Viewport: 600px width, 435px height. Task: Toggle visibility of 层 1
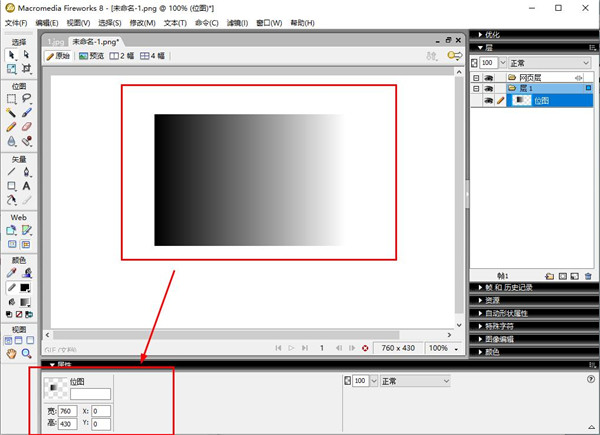(489, 88)
